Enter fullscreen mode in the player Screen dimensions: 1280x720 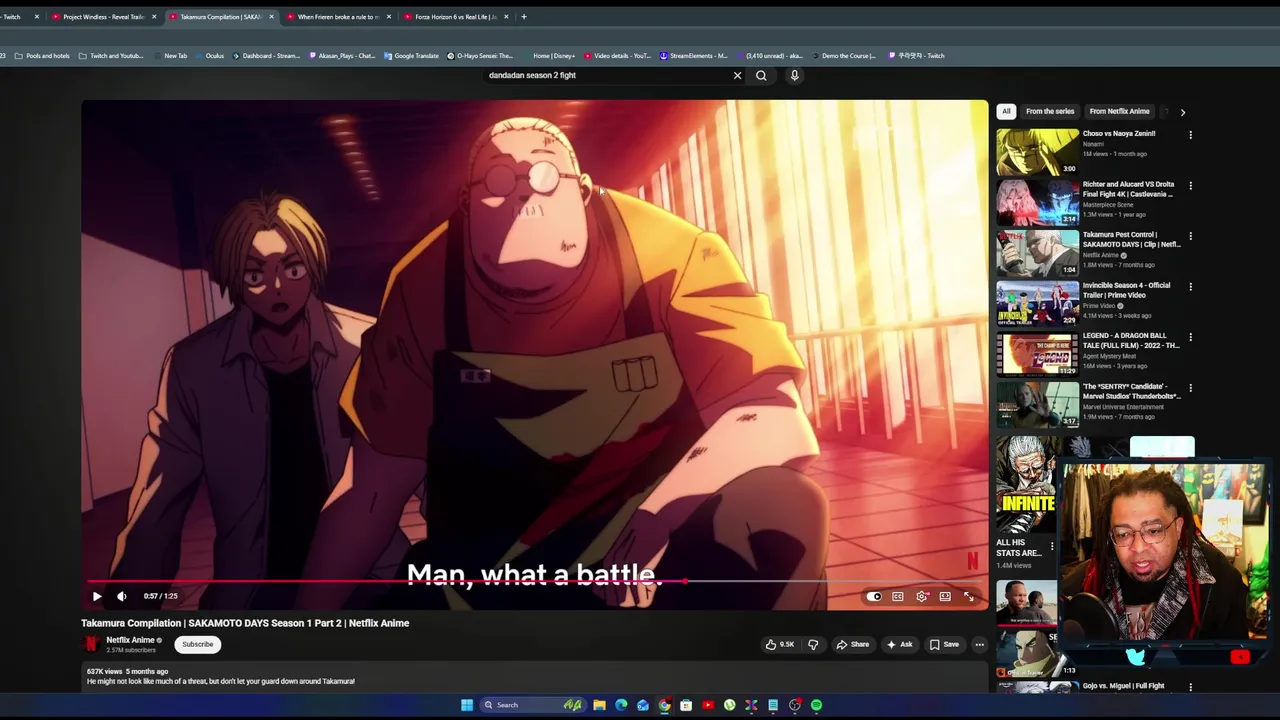(x=969, y=596)
